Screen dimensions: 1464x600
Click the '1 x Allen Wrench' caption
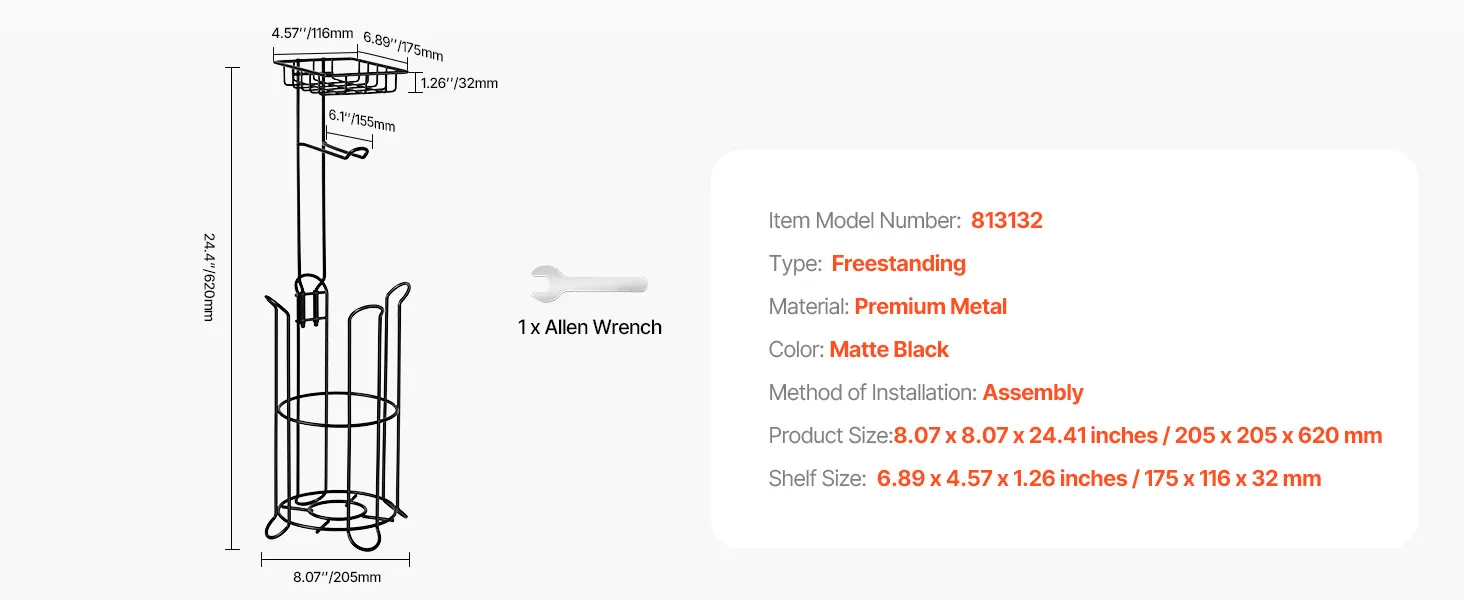pos(590,327)
